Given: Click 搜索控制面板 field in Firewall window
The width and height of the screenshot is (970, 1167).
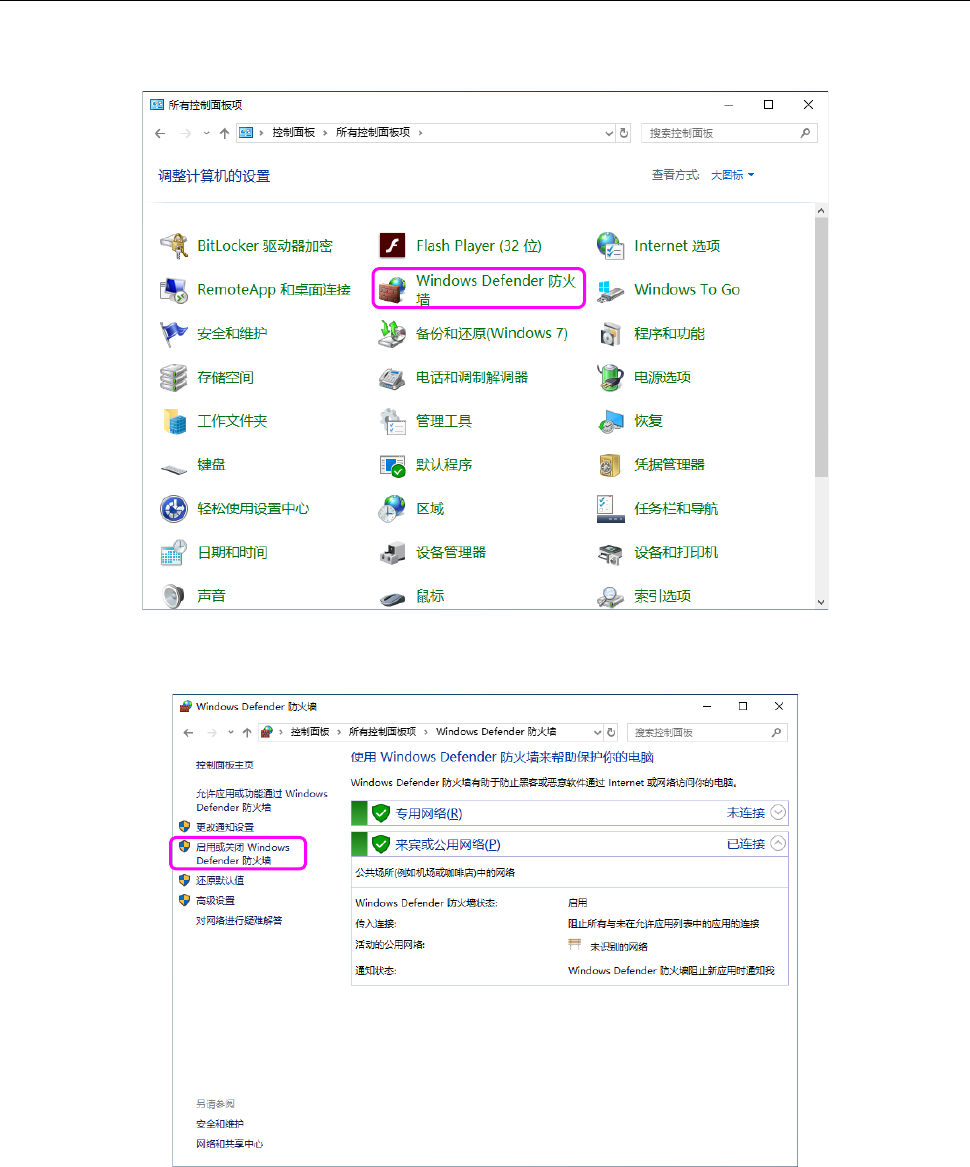Looking at the screenshot, I should click(706, 732).
